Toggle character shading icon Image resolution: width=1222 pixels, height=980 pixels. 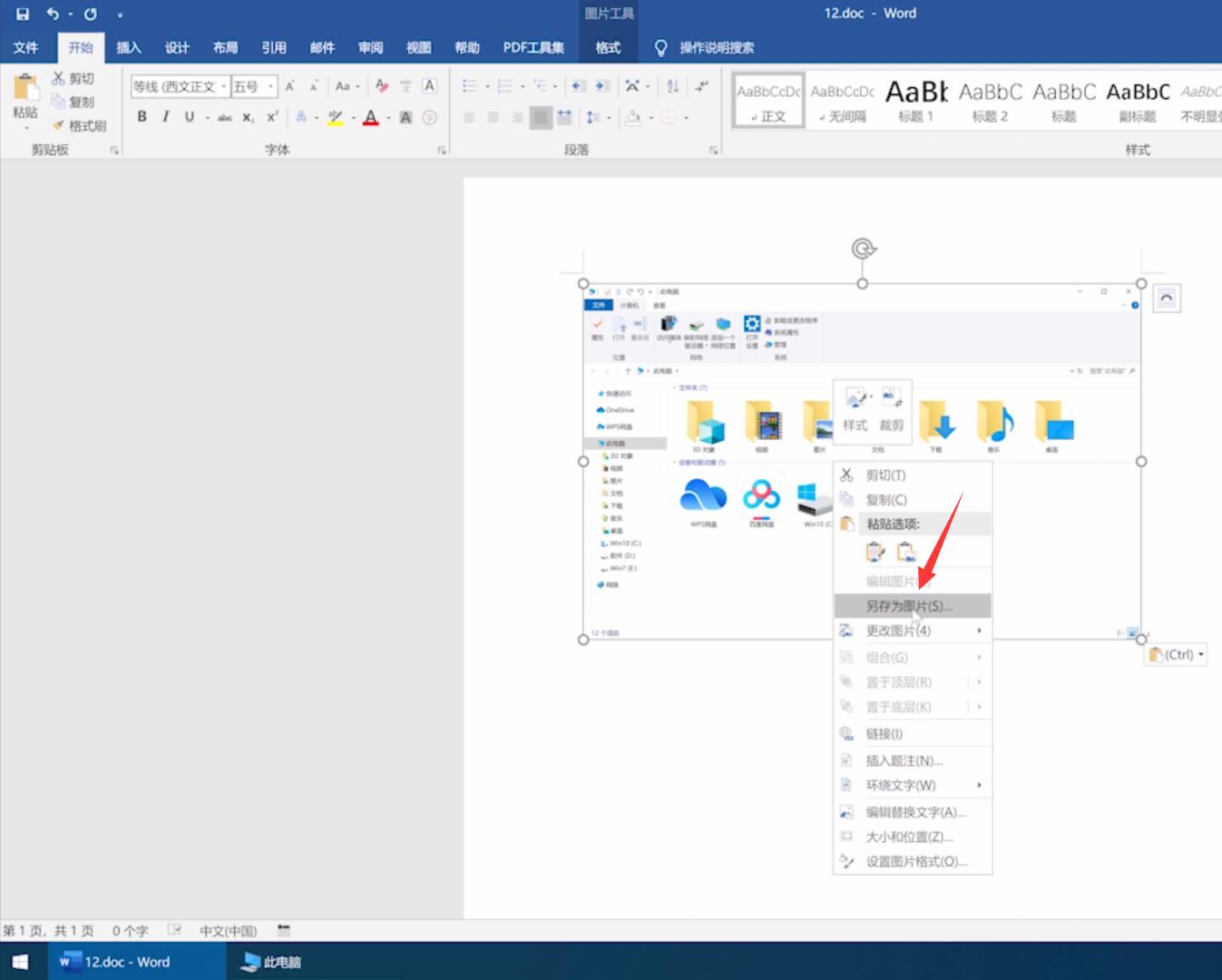point(406,117)
